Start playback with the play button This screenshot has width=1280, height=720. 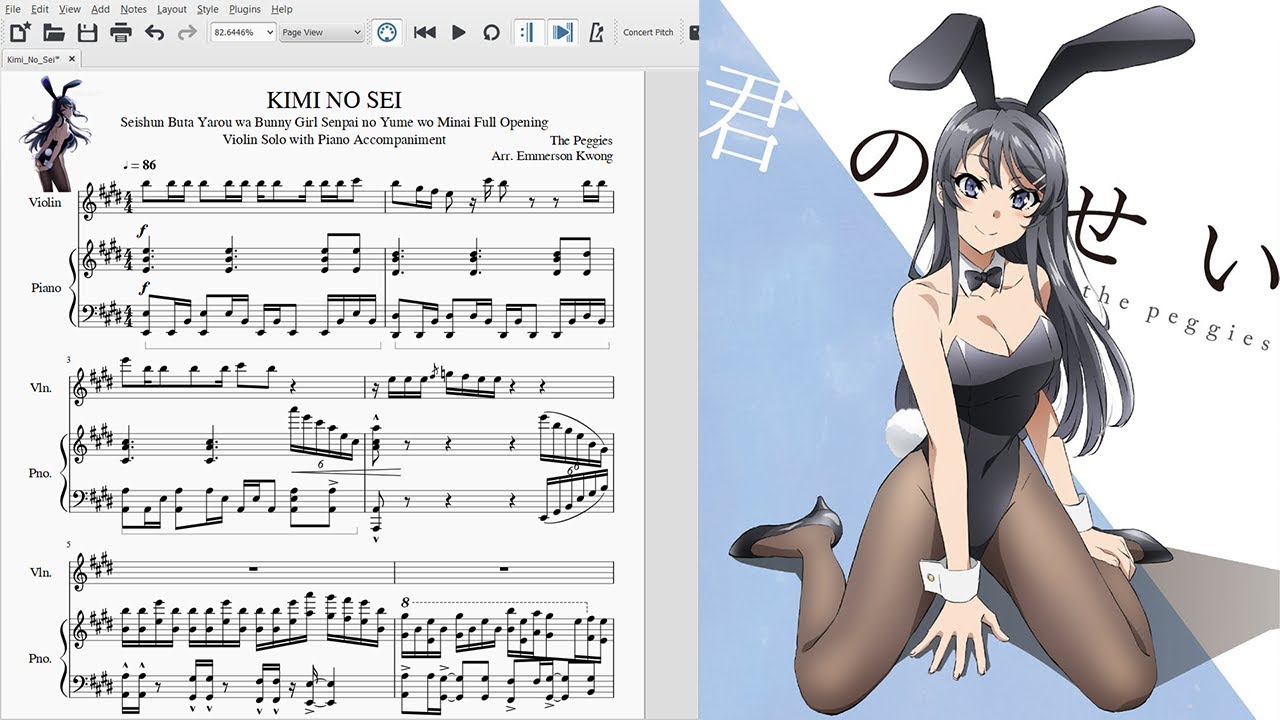(458, 32)
